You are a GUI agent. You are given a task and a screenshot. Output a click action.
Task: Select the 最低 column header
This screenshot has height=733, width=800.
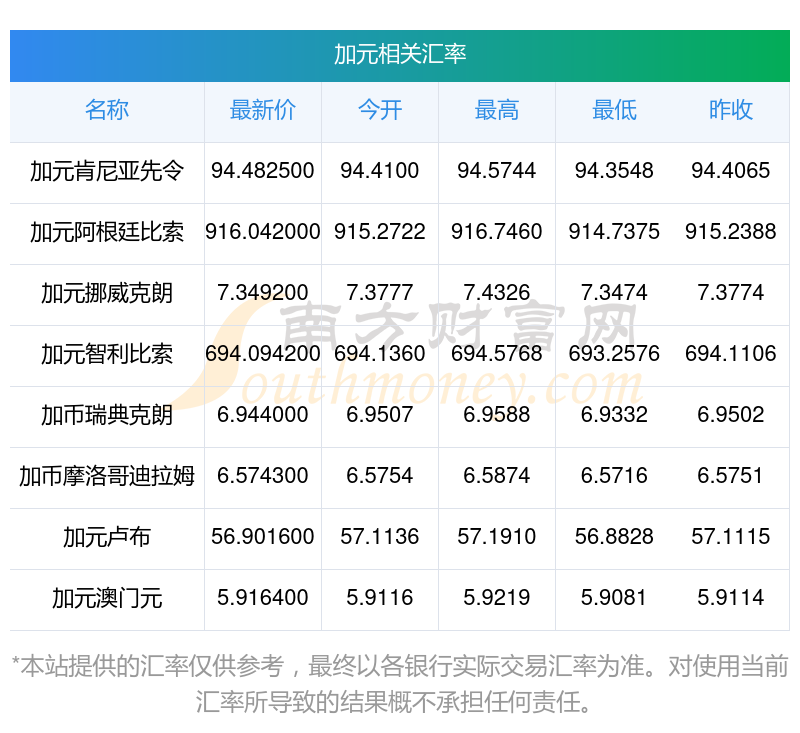[x=614, y=110]
